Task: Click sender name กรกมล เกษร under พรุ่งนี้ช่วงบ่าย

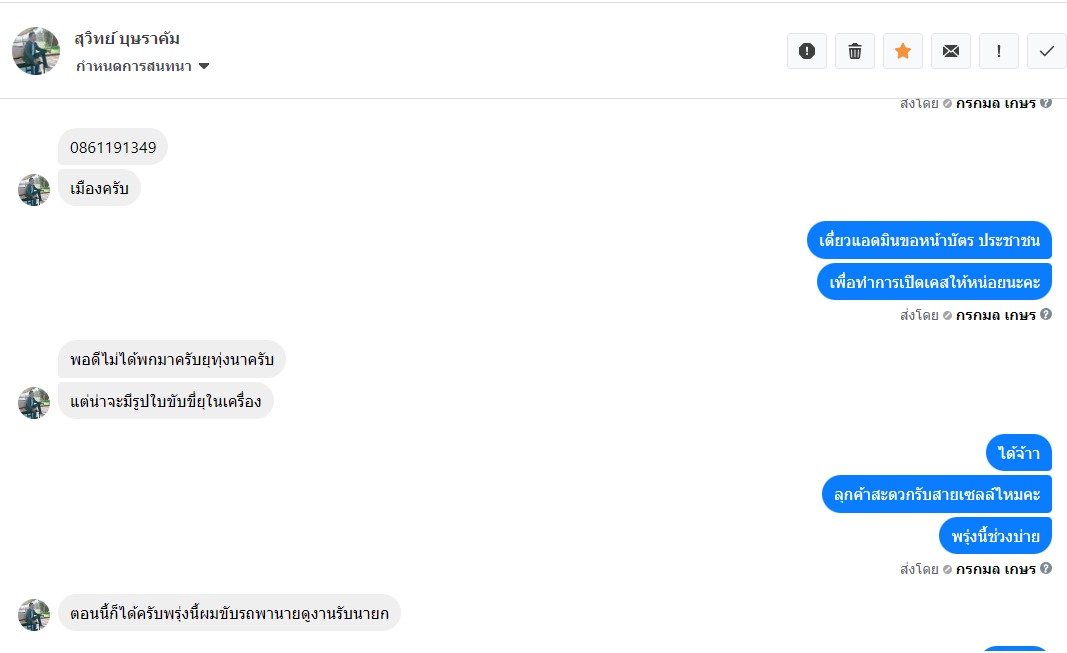Action: [x=995, y=569]
